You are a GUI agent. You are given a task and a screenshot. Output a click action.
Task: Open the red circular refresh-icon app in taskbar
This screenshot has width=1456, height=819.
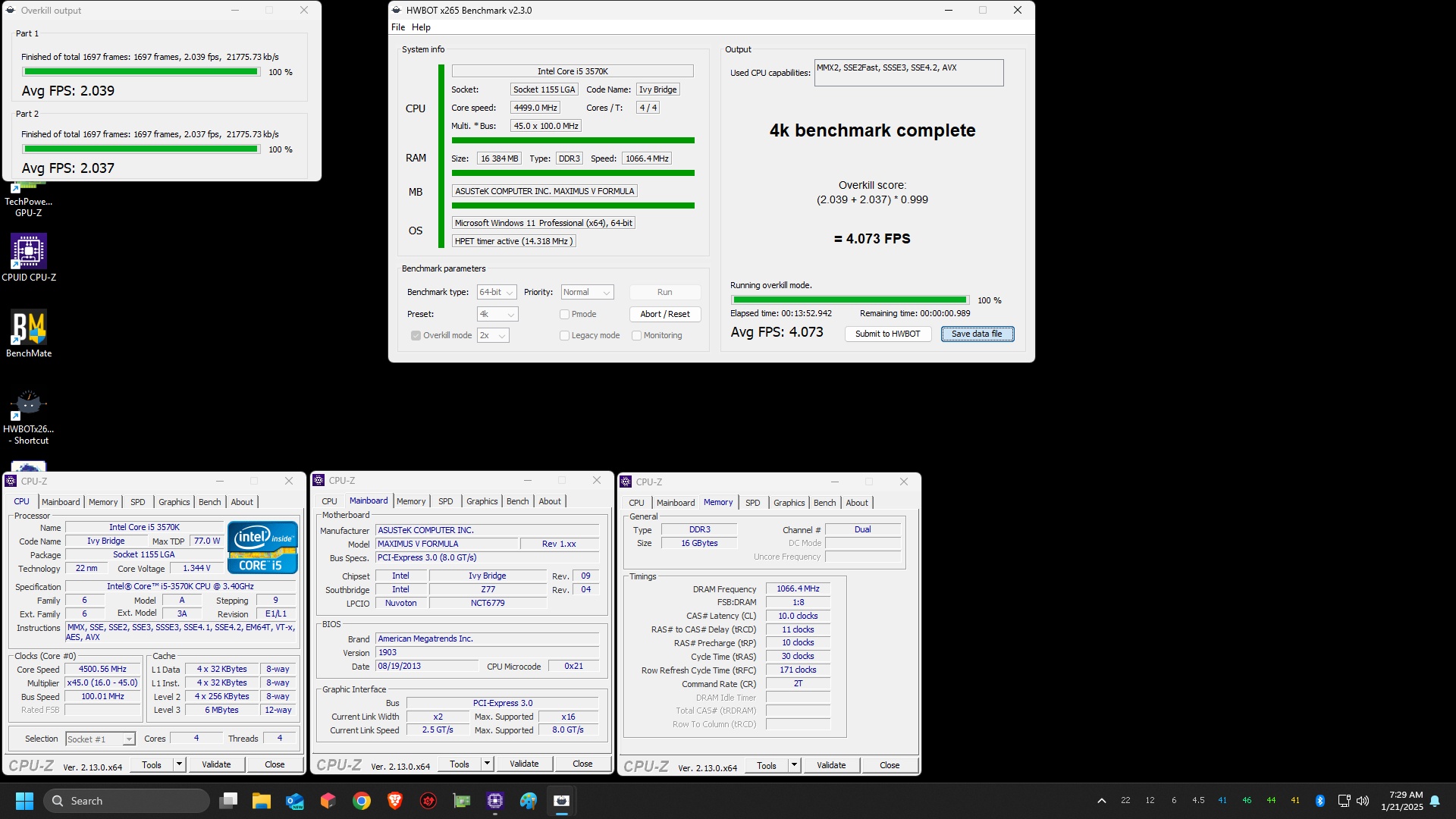(x=428, y=801)
